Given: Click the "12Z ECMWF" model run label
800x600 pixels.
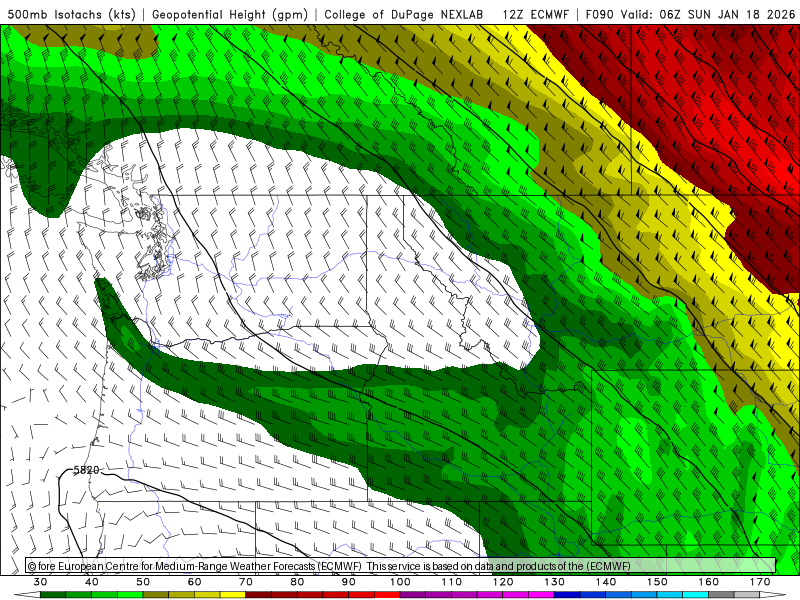Looking at the screenshot, I should tap(535, 14).
